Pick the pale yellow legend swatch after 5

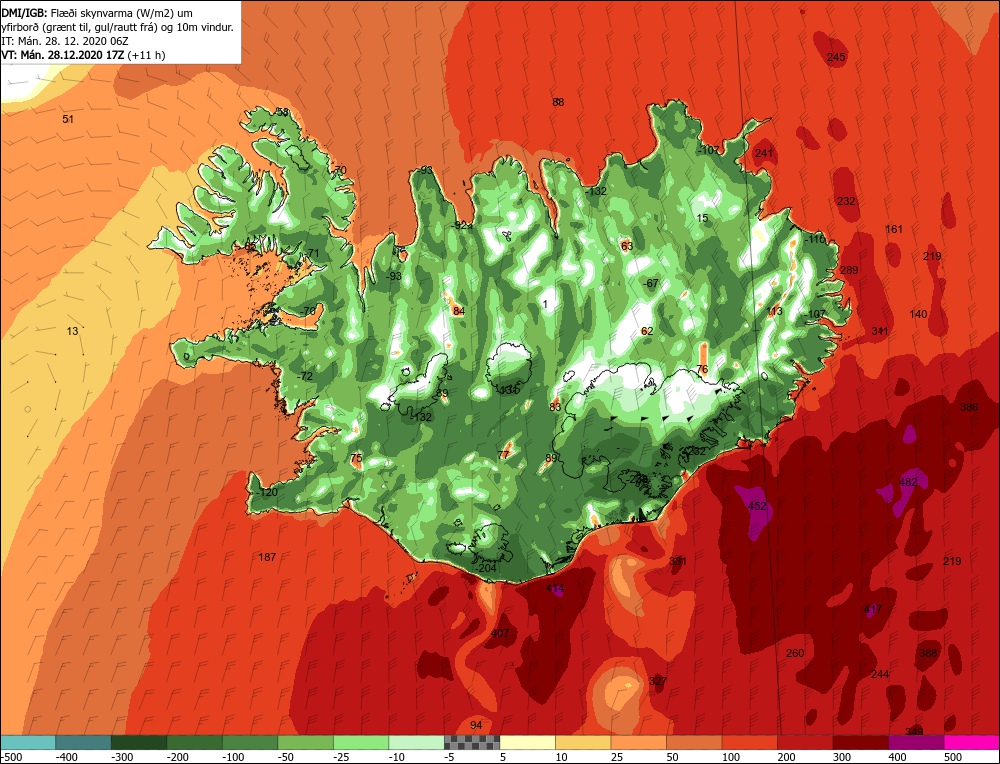pos(527,742)
